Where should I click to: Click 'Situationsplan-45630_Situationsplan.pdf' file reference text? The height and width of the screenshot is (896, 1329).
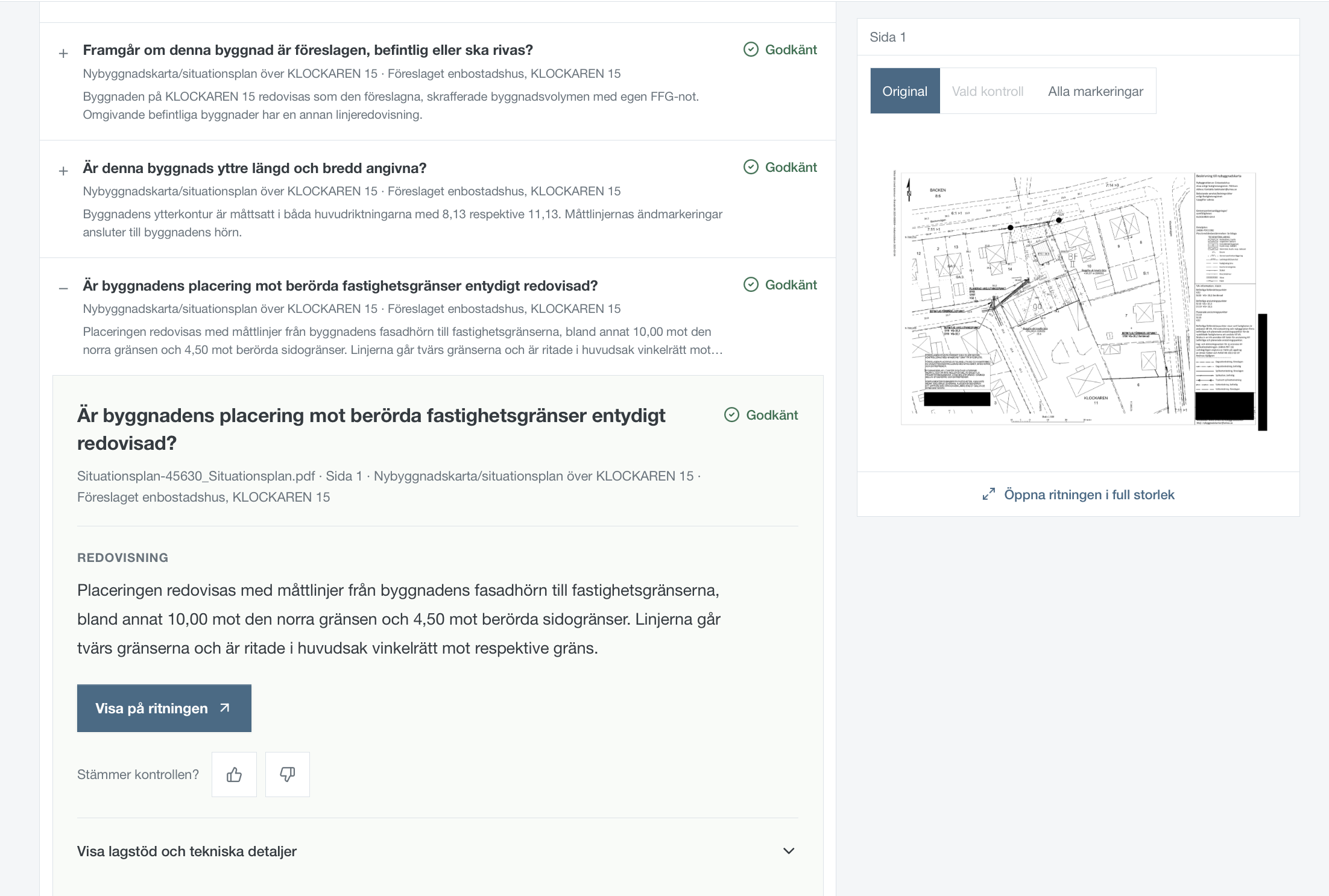pos(196,476)
